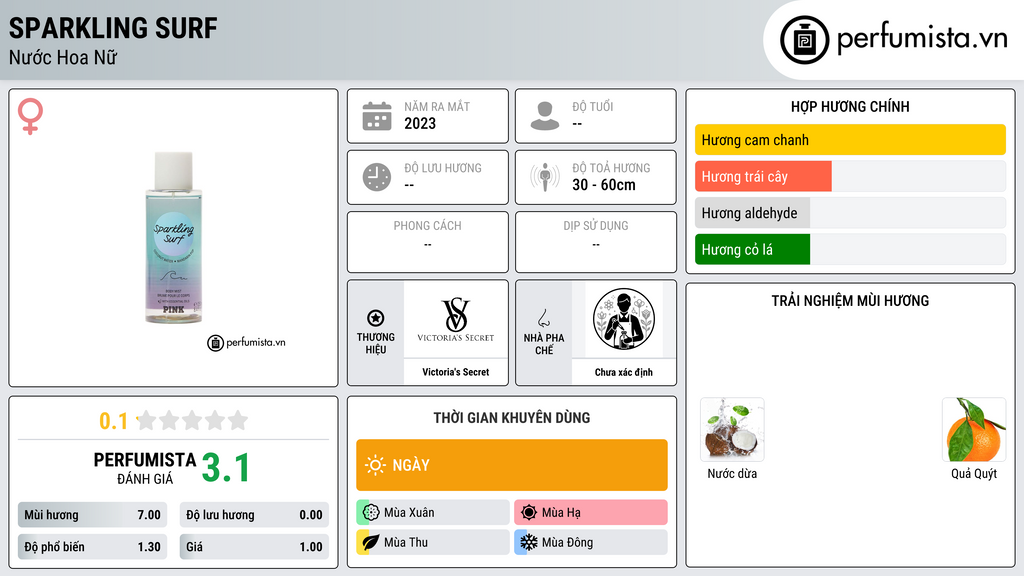The width and height of the screenshot is (1024, 576).
Task: Click the Victoria's Secret brand name link
Action: tap(456, 372)
